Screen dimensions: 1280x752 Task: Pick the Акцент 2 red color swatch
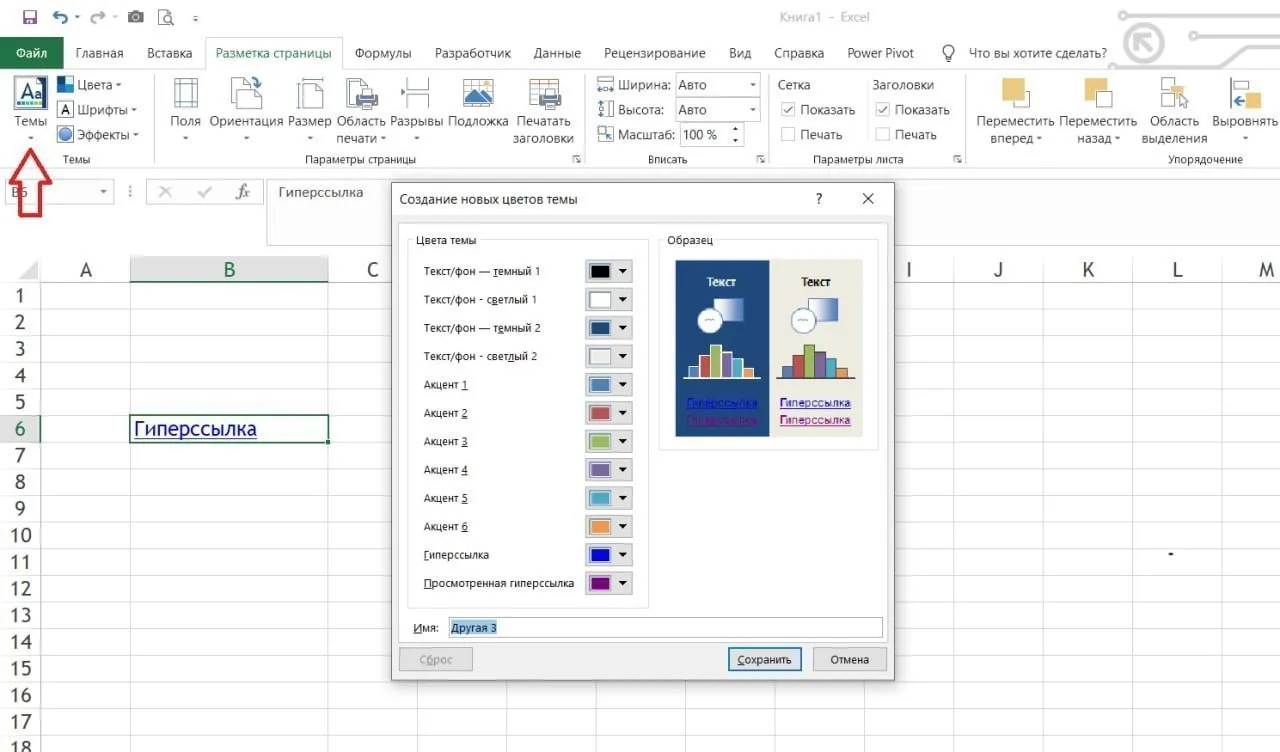(x=600, y=413)
